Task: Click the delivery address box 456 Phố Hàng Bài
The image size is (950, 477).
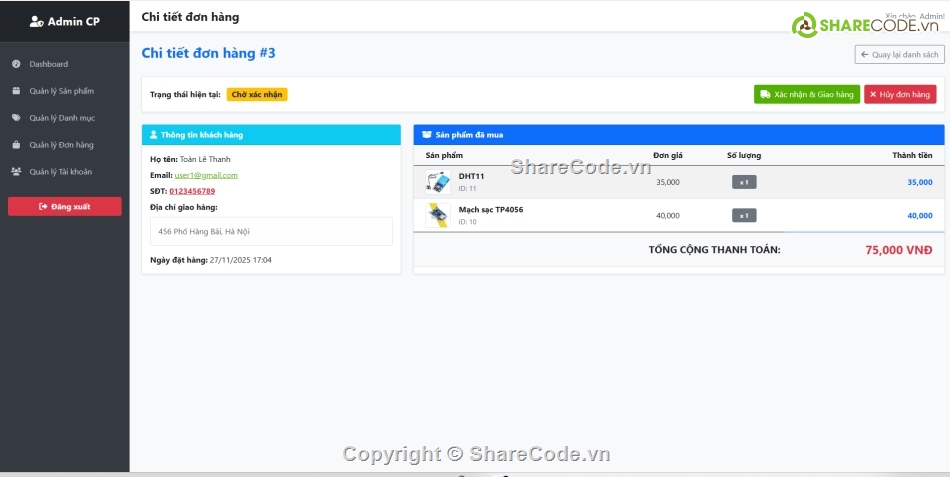Action: (271, 232)
